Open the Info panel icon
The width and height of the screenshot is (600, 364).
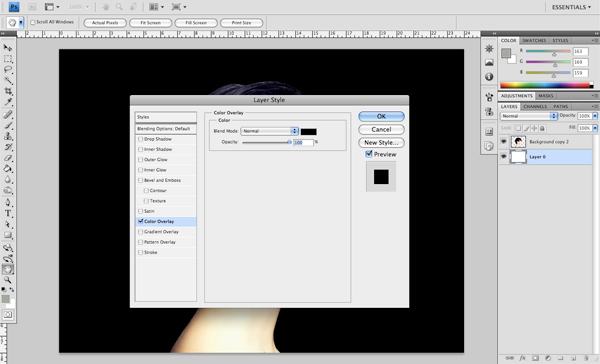point(489,77)
